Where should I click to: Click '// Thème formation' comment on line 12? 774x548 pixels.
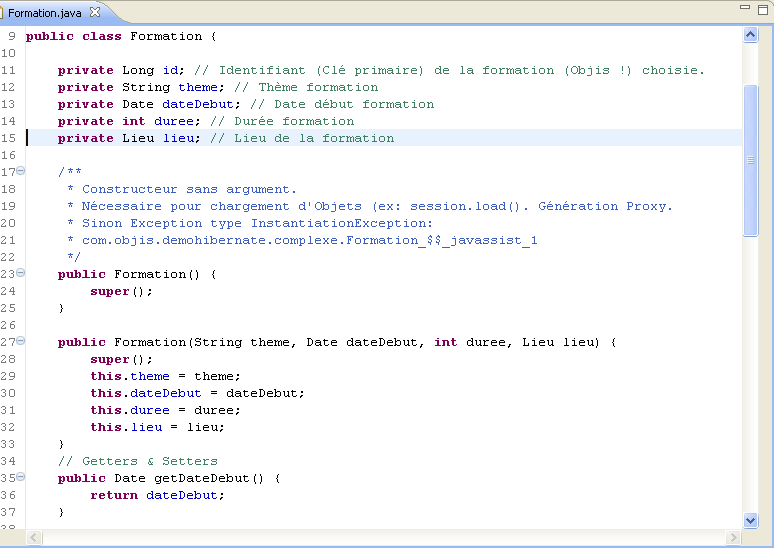click(306, 87)
